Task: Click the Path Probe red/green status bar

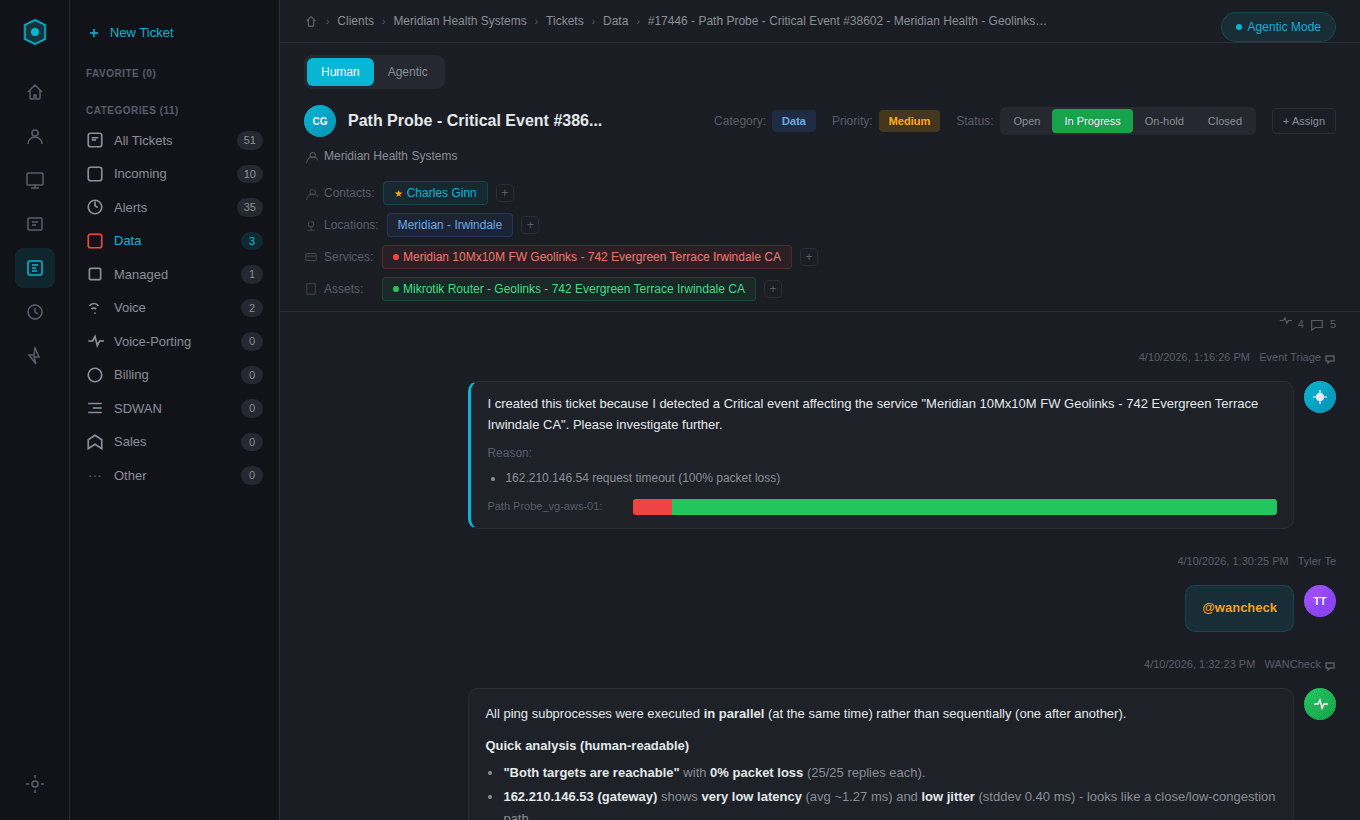Action: tap(955, 507)
